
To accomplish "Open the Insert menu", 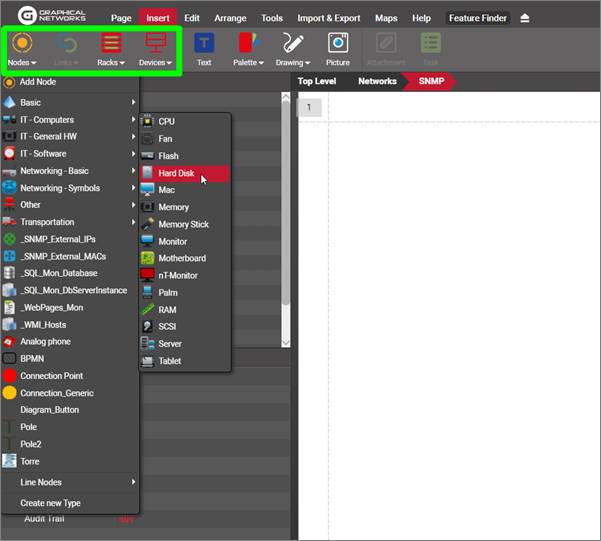I will [158, 18].
